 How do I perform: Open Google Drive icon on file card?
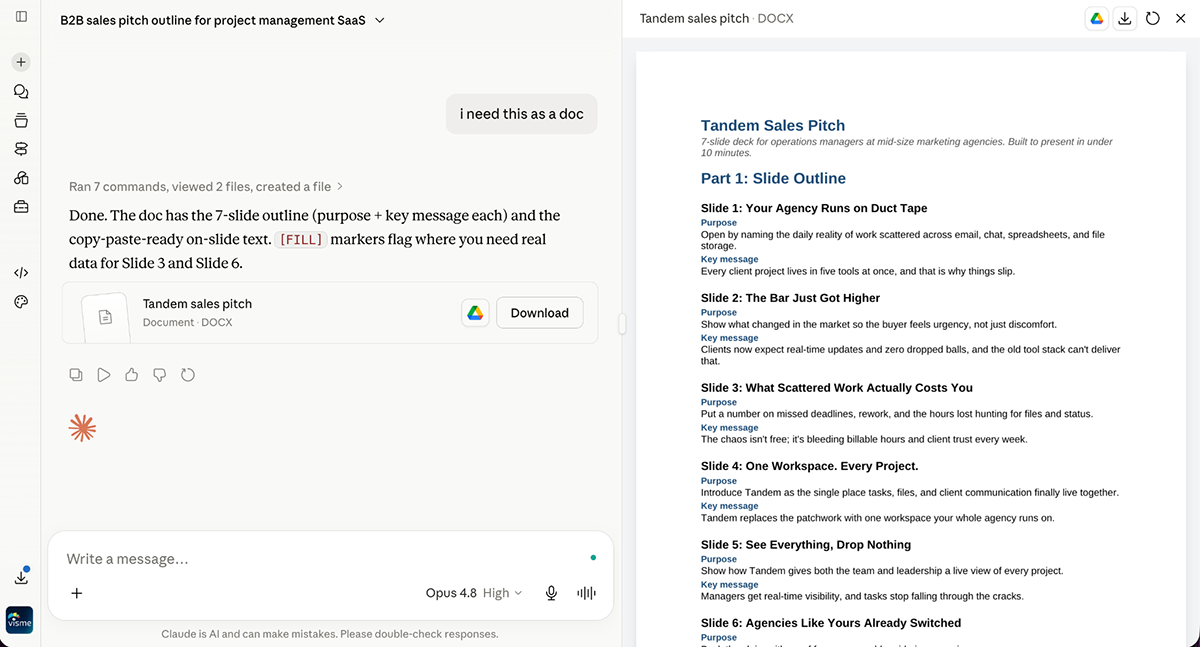[475, 313]
